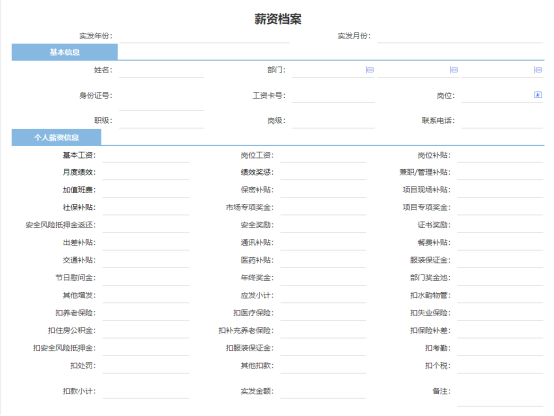This screenshot has width=554, height=416.
Task: Select the 社保补贴 input field
Action: pyautogui.click(x=146, y=208)
